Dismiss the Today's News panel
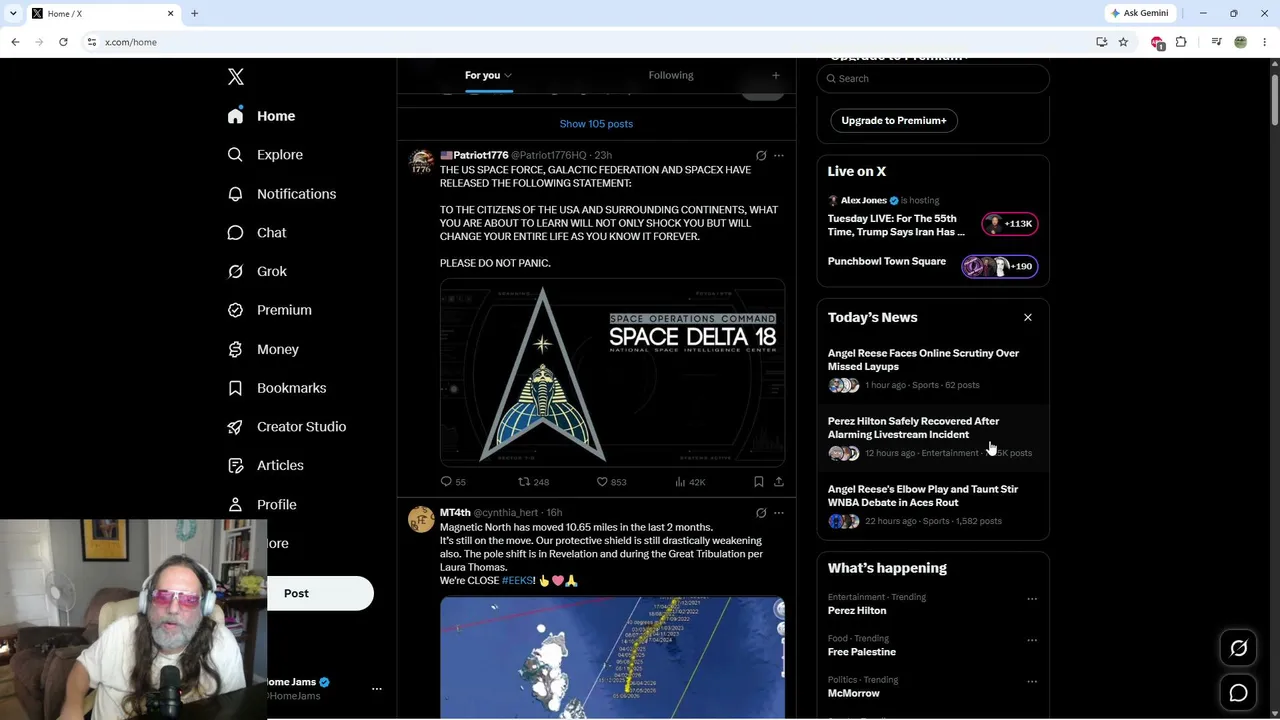 click(1028, 318)
